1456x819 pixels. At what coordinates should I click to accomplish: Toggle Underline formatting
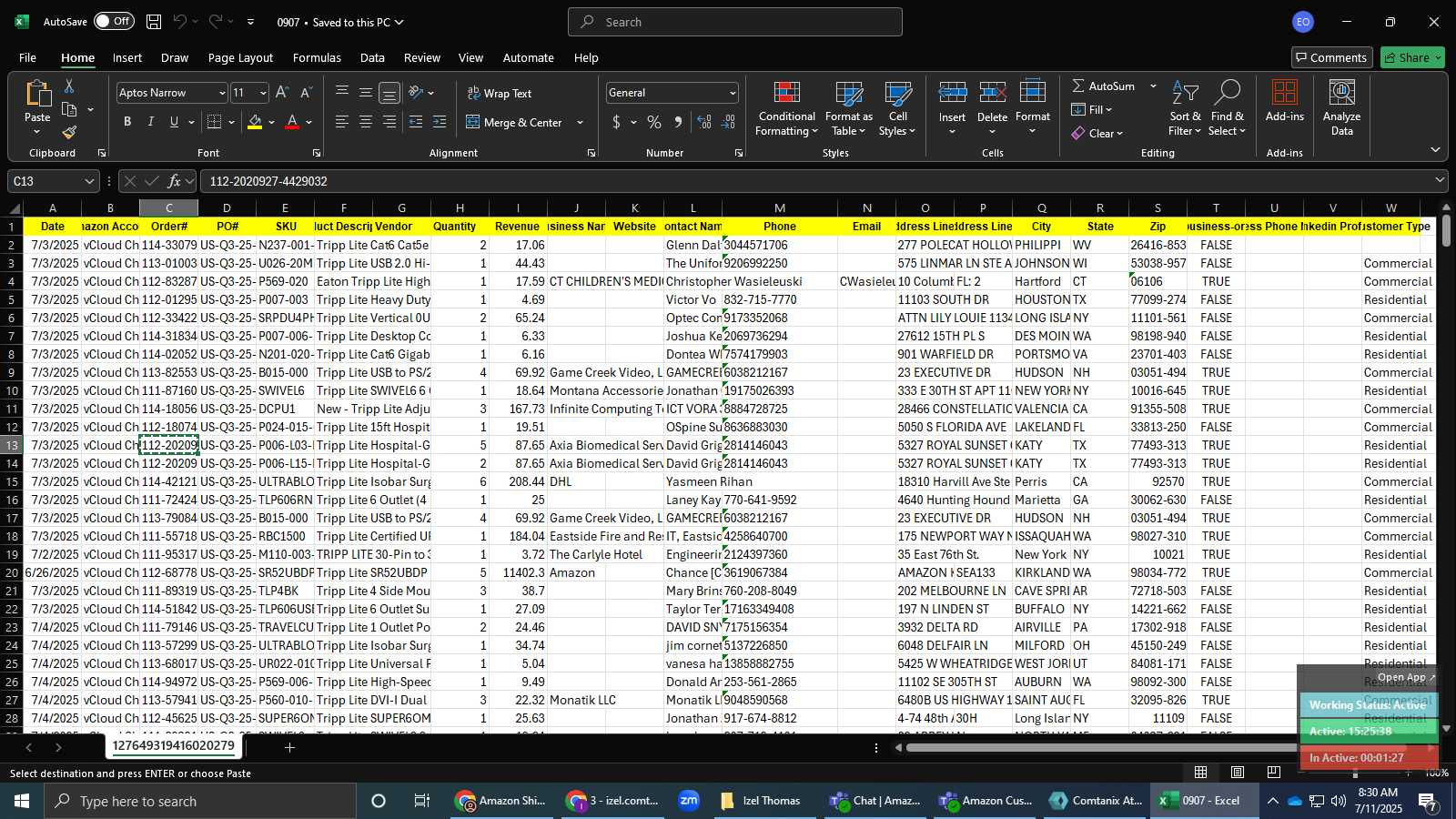tap(174, 122)
